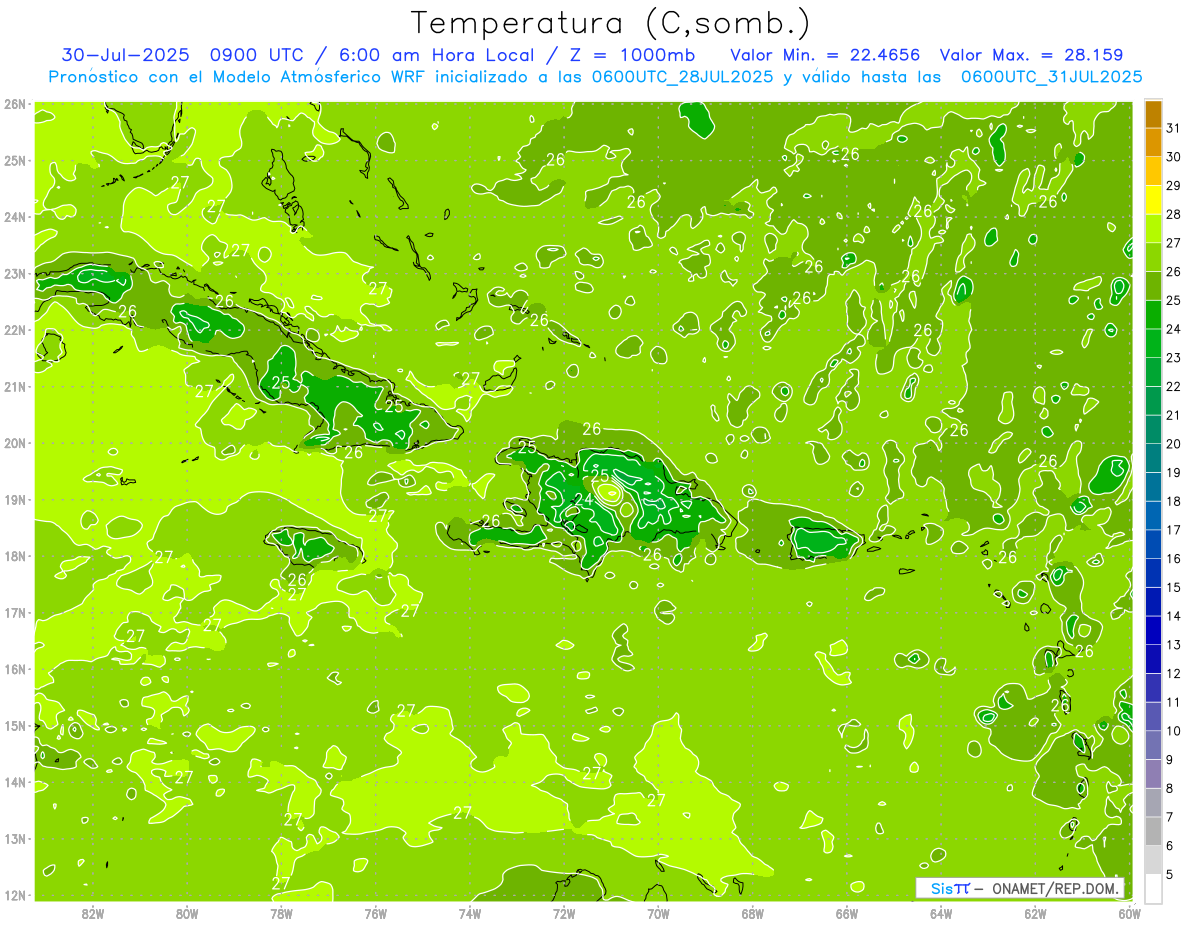Click the 'SisTT - ONAMET/REP.DOM.' credit label
1200x927 pixels.
(1020, 888)
